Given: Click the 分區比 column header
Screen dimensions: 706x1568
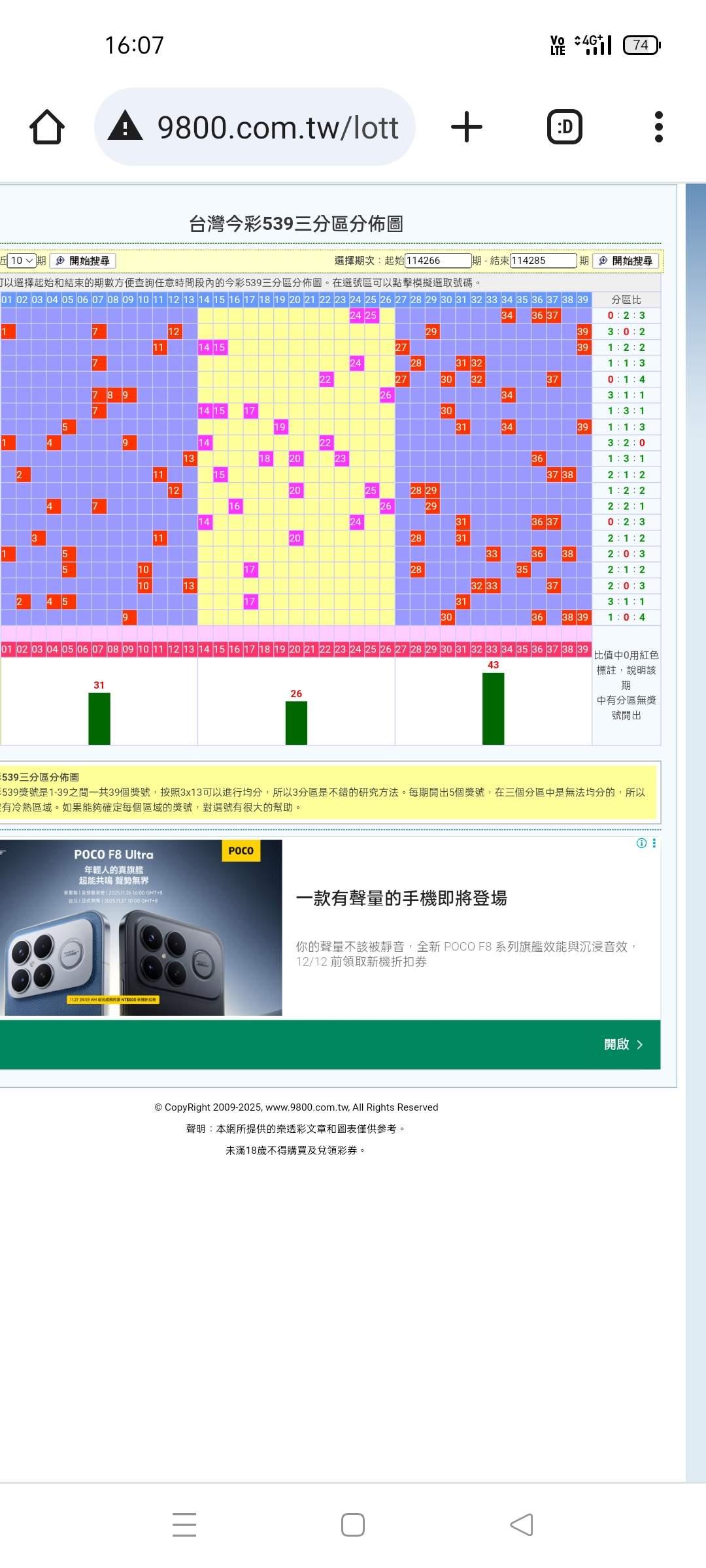Looking at the screenshot, I should [626, 300].
